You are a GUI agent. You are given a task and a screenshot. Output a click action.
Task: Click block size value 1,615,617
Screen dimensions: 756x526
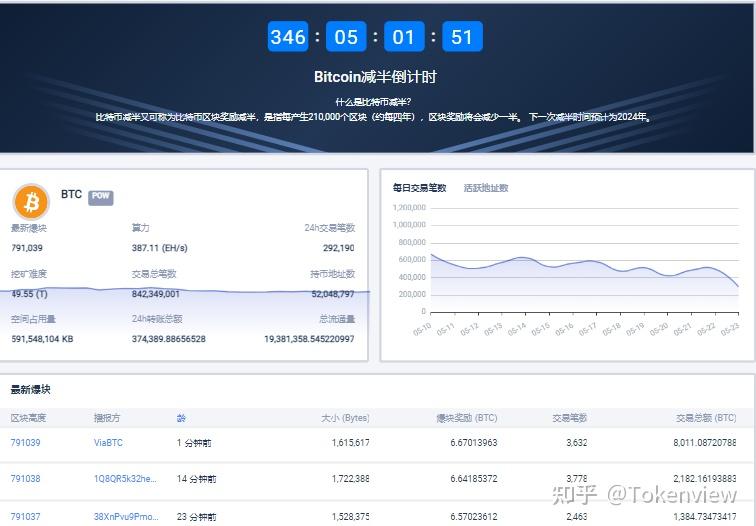[x=351, y=443]
